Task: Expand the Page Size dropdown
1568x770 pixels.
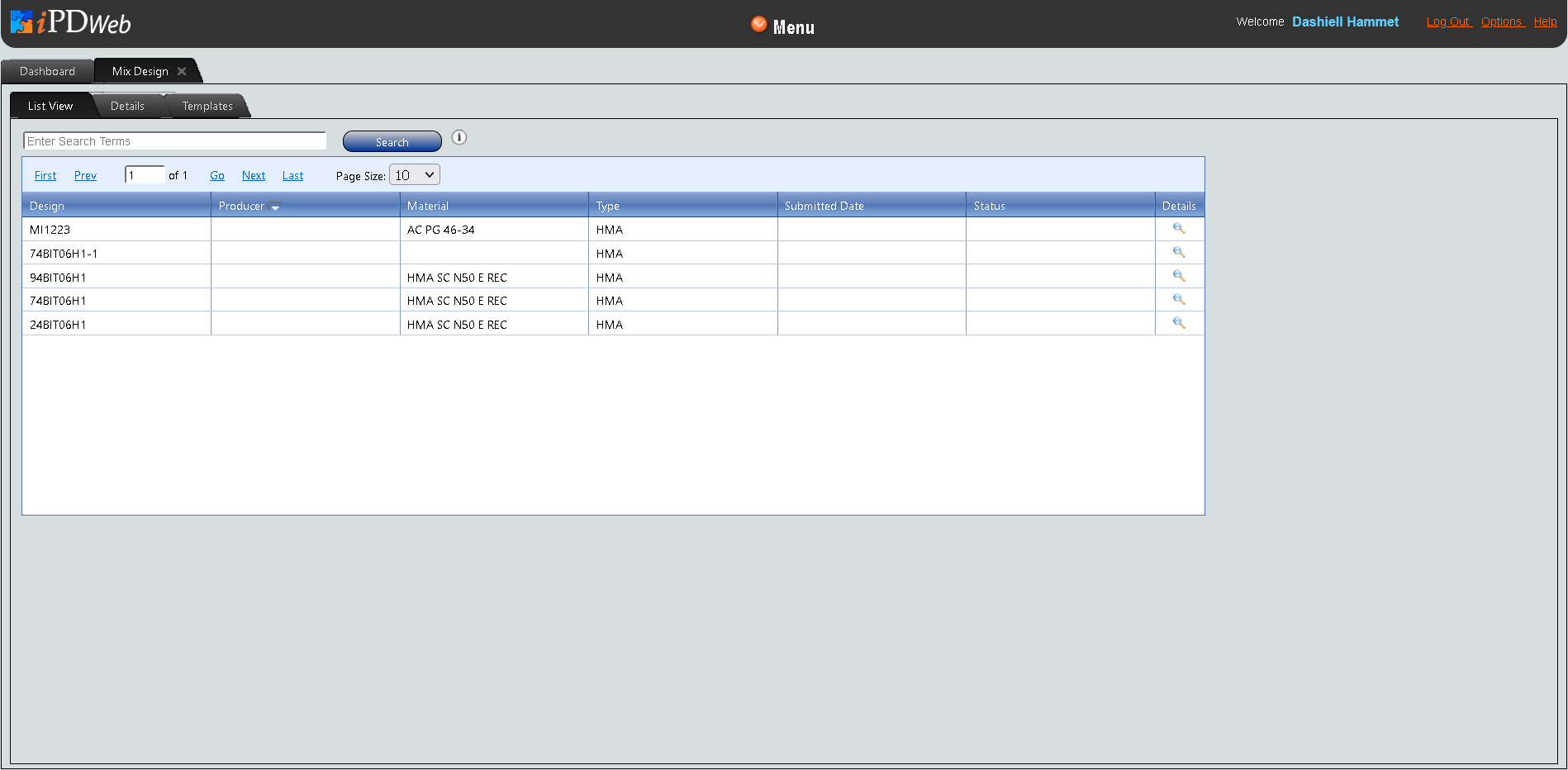Action: (415, 175)
